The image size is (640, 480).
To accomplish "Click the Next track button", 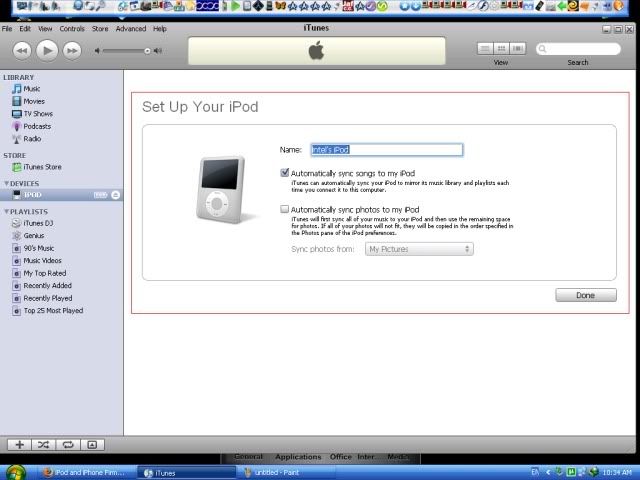I will coord(73,49).
